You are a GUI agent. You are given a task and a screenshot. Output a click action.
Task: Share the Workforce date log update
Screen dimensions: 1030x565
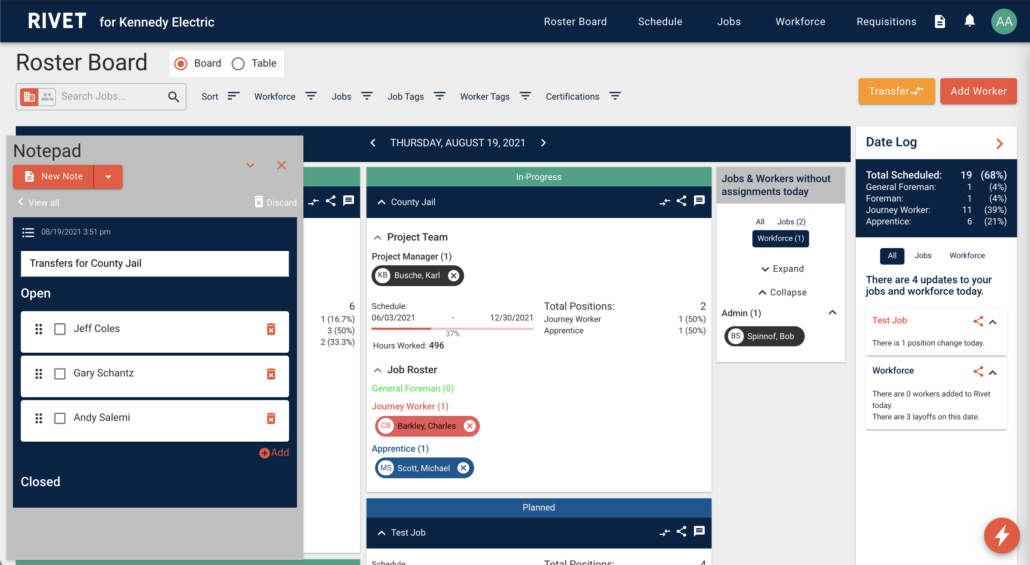pyautogui.click(x=978, y=372)
